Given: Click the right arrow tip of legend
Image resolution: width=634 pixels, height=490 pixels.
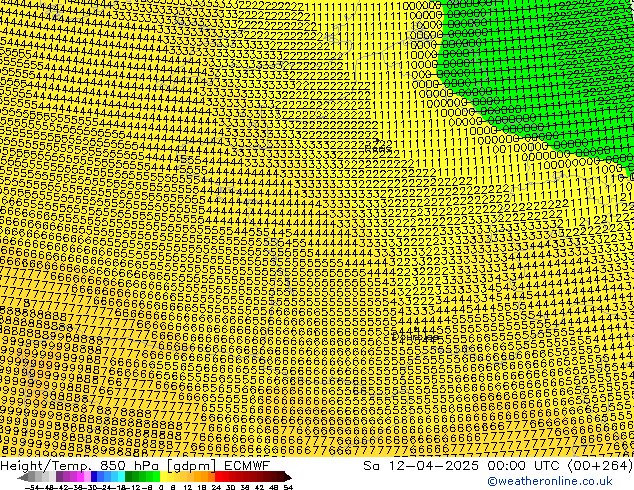Looking at the screenshot, I should [x=290, y=478].
